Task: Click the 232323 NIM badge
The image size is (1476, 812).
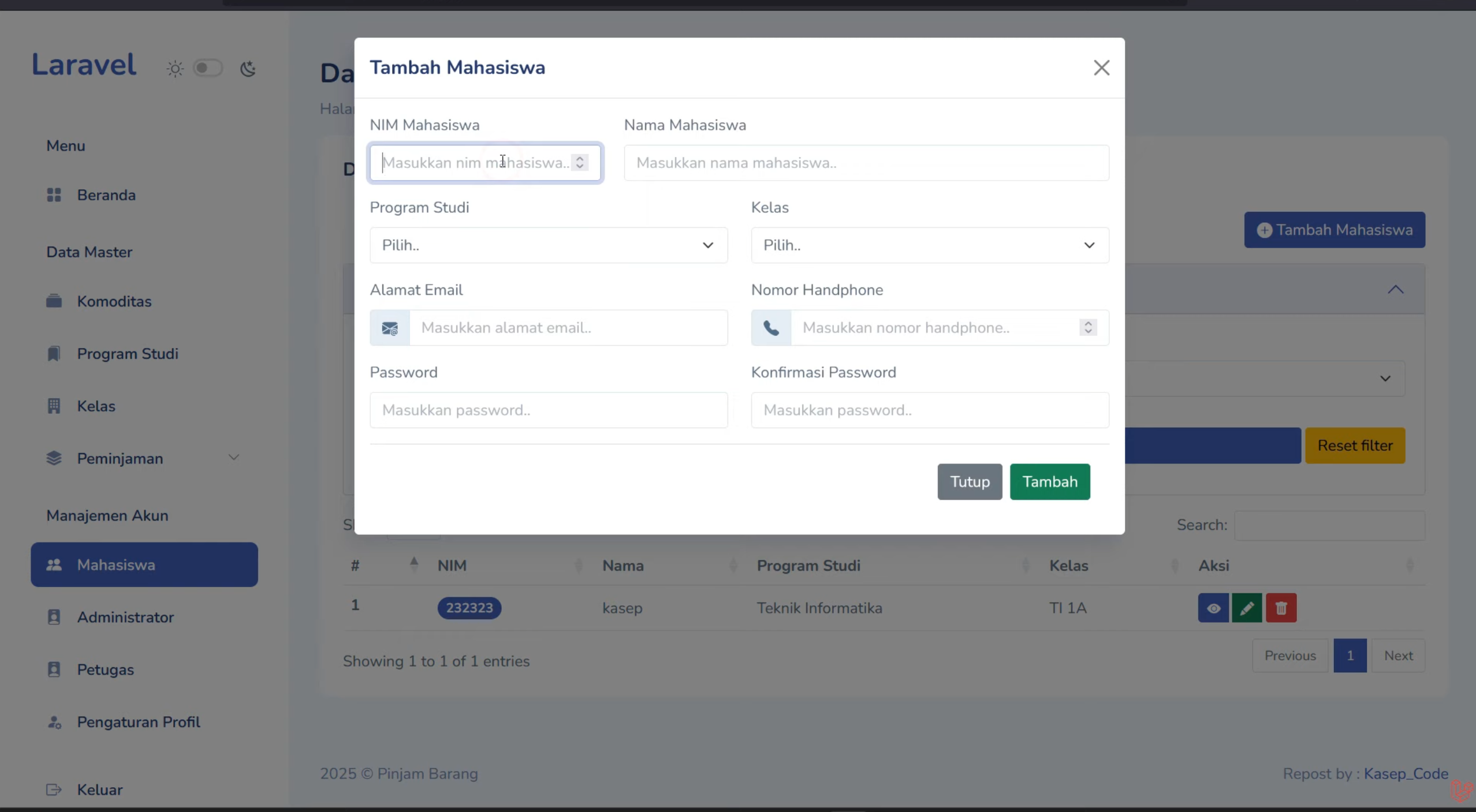Action: click(x=469, y=608)
